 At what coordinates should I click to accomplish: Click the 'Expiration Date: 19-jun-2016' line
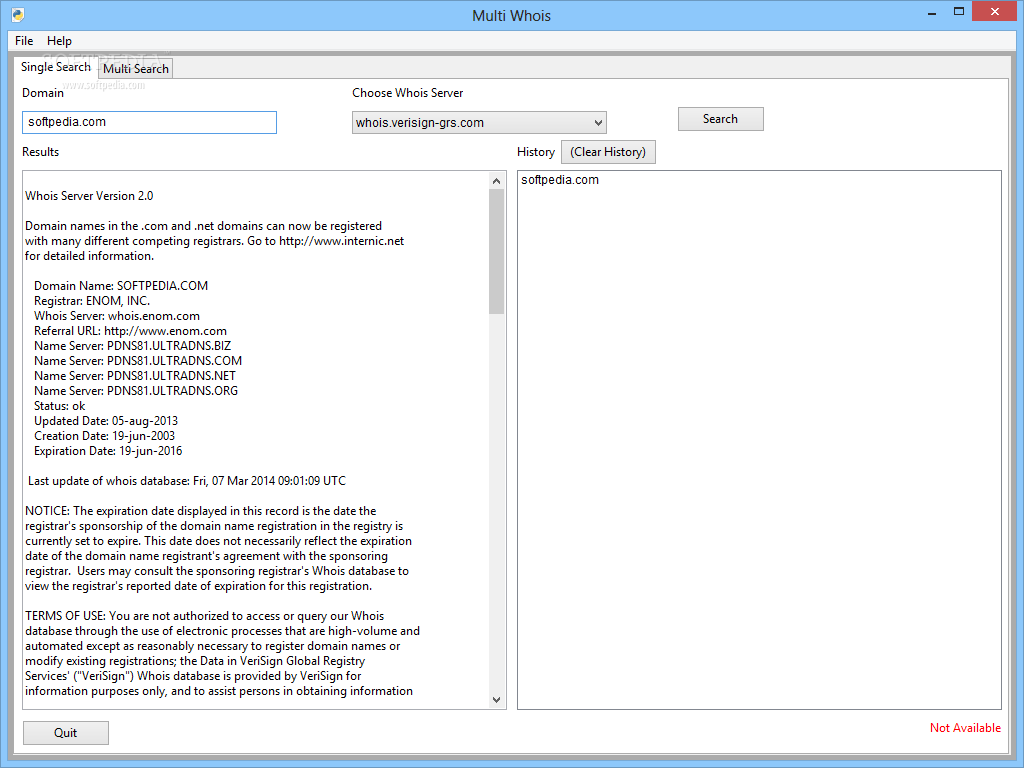pos(108,451)
